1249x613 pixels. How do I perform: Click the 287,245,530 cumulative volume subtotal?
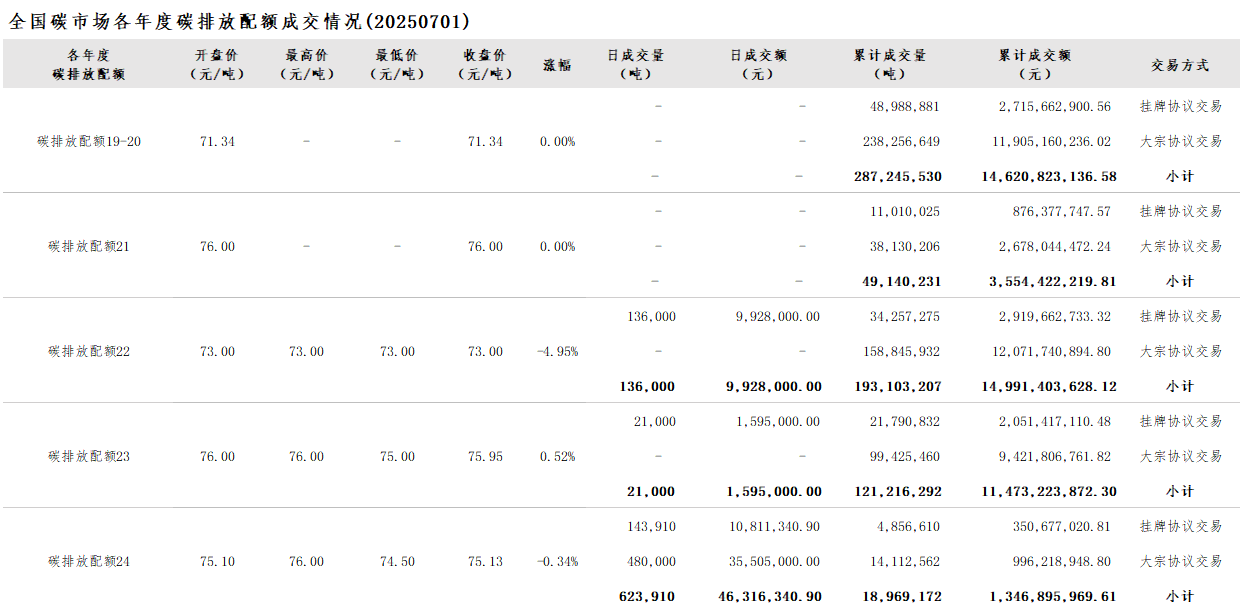[898, 177]
